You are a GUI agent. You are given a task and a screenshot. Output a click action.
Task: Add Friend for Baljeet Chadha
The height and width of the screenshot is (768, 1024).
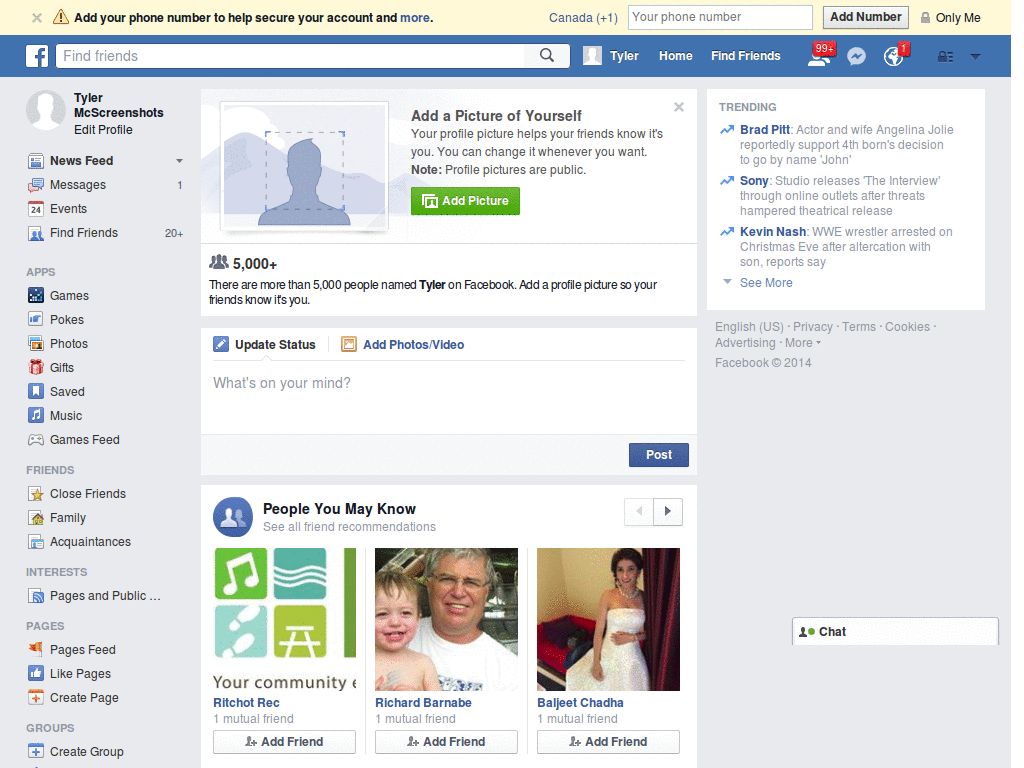tap(608, 742)
